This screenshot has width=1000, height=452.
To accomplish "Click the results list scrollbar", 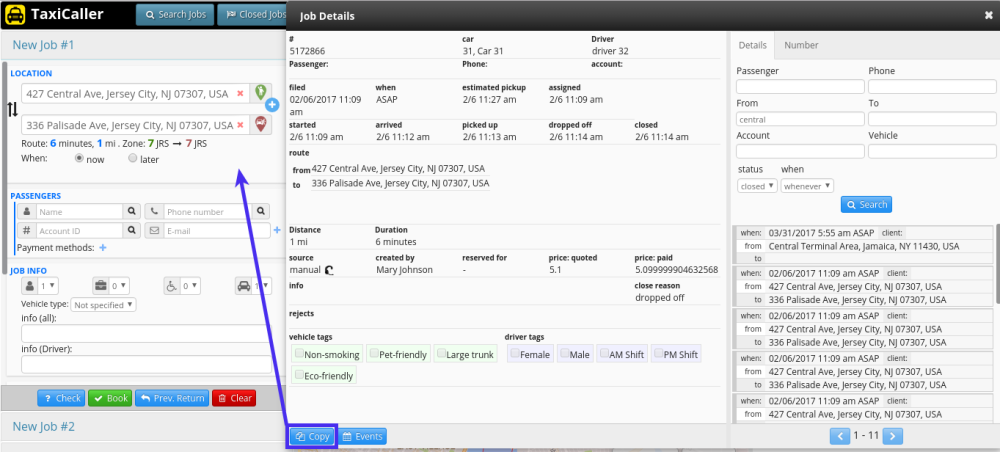I will pos(997,263).
